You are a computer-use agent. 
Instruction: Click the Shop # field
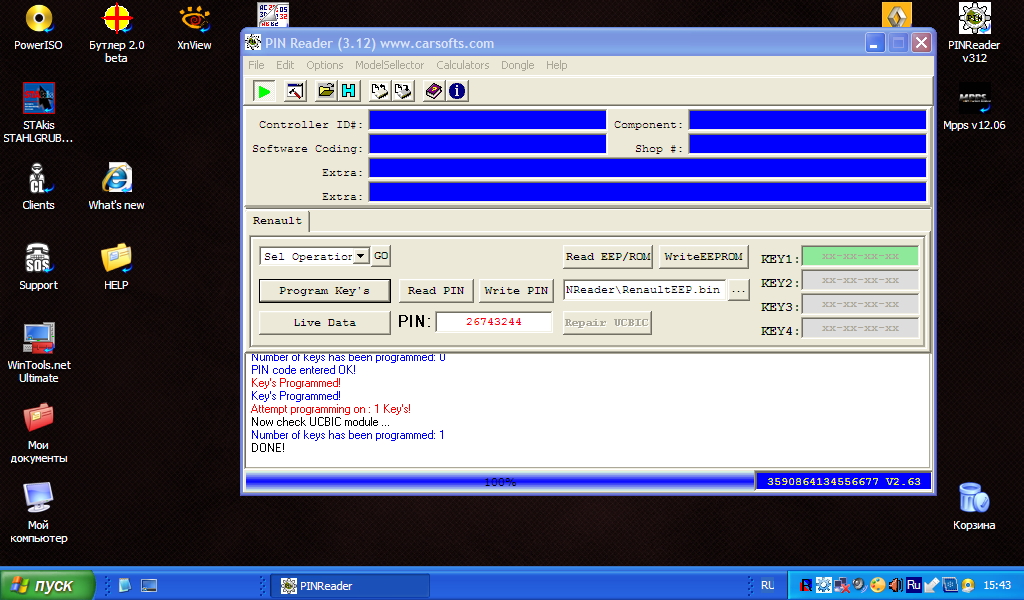(x=808, y=144)
